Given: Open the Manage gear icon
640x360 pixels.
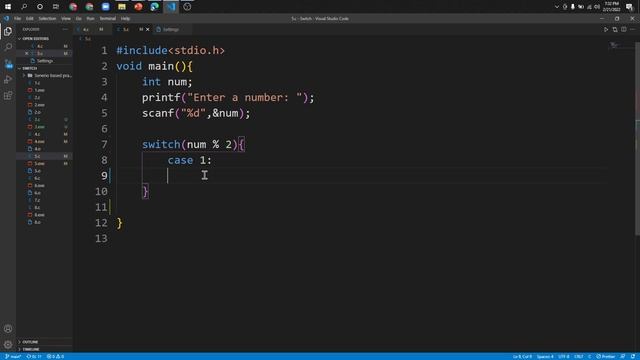Looking at the screenshot, I should [x=8, y=344].
